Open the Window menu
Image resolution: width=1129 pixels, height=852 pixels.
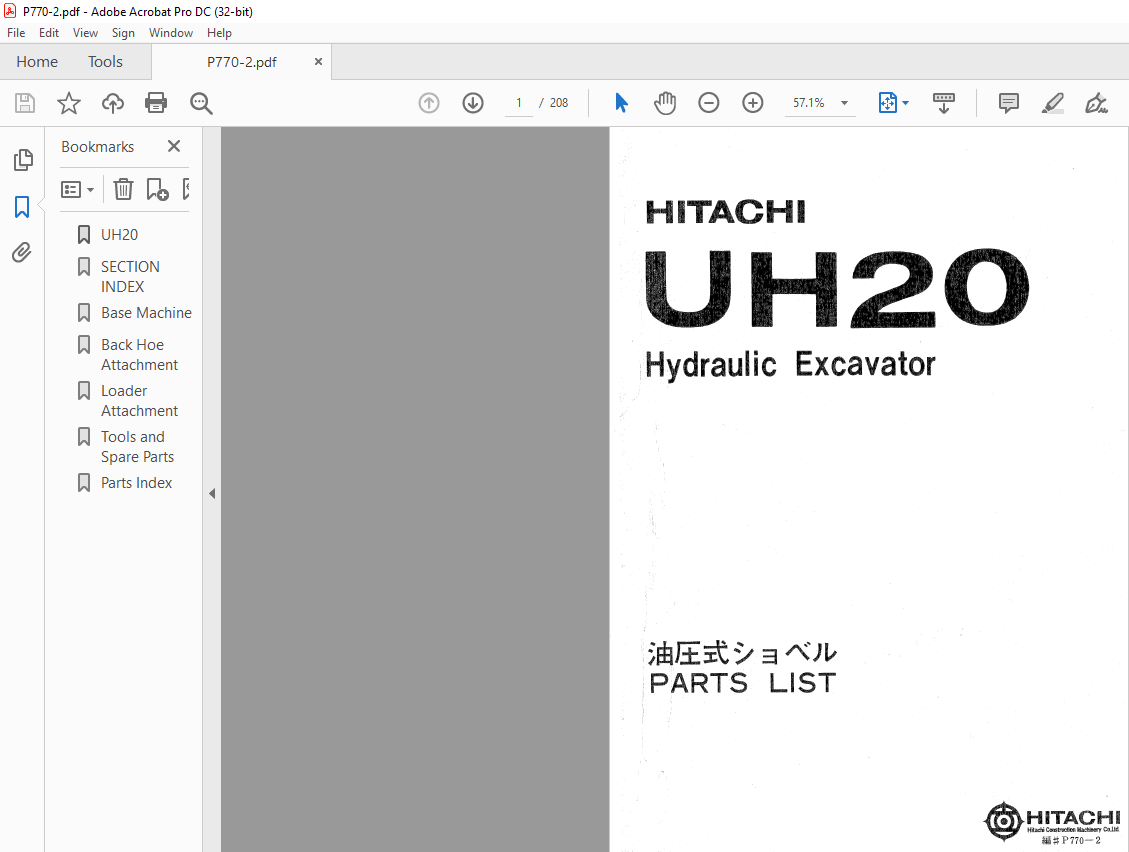click(x=171, y=32)
